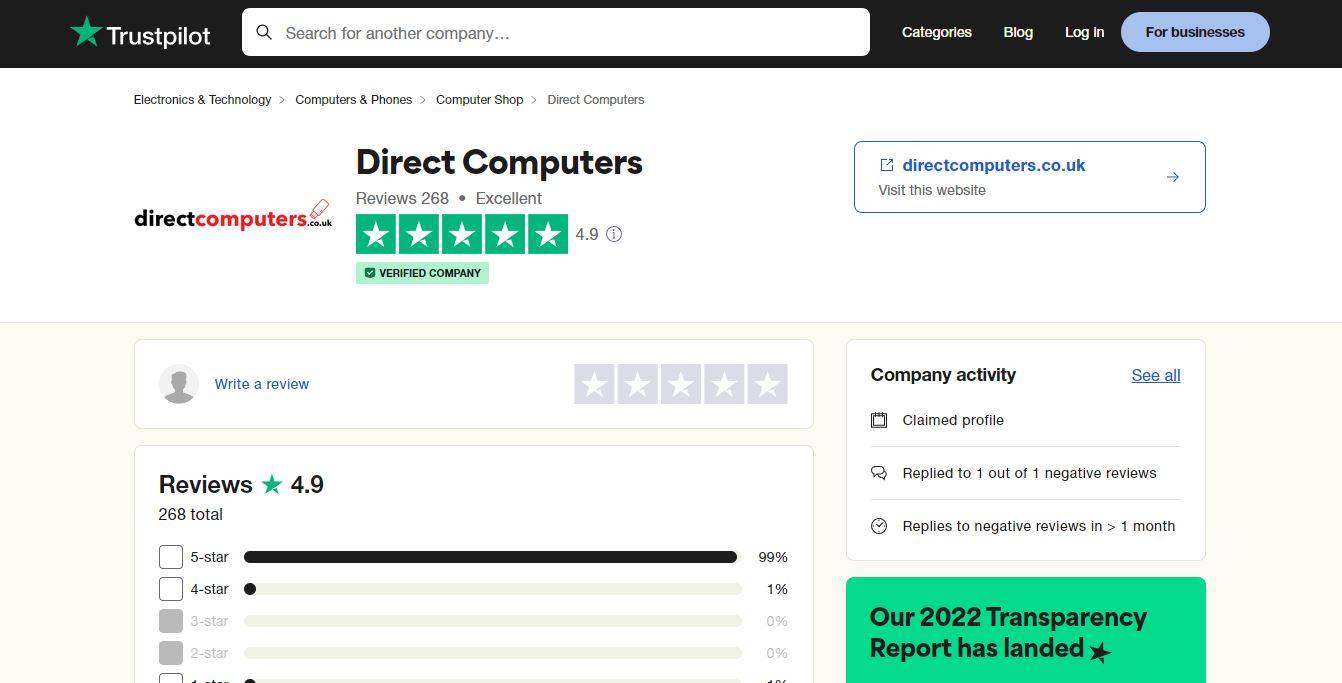Click 'Replied to 1 out of 1 negative reviews'
This screenshot has height=683, width=1342.
pyautogui.click(x=1029, y=473)
